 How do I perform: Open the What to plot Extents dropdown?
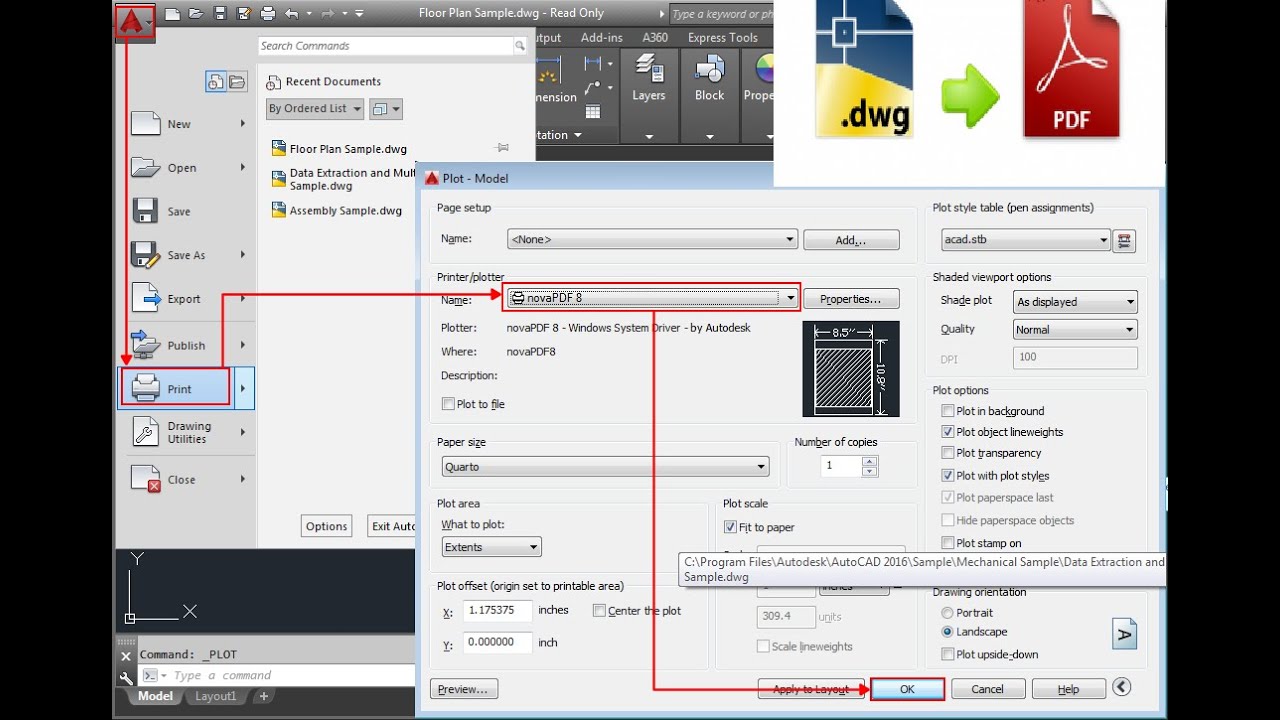492,547
